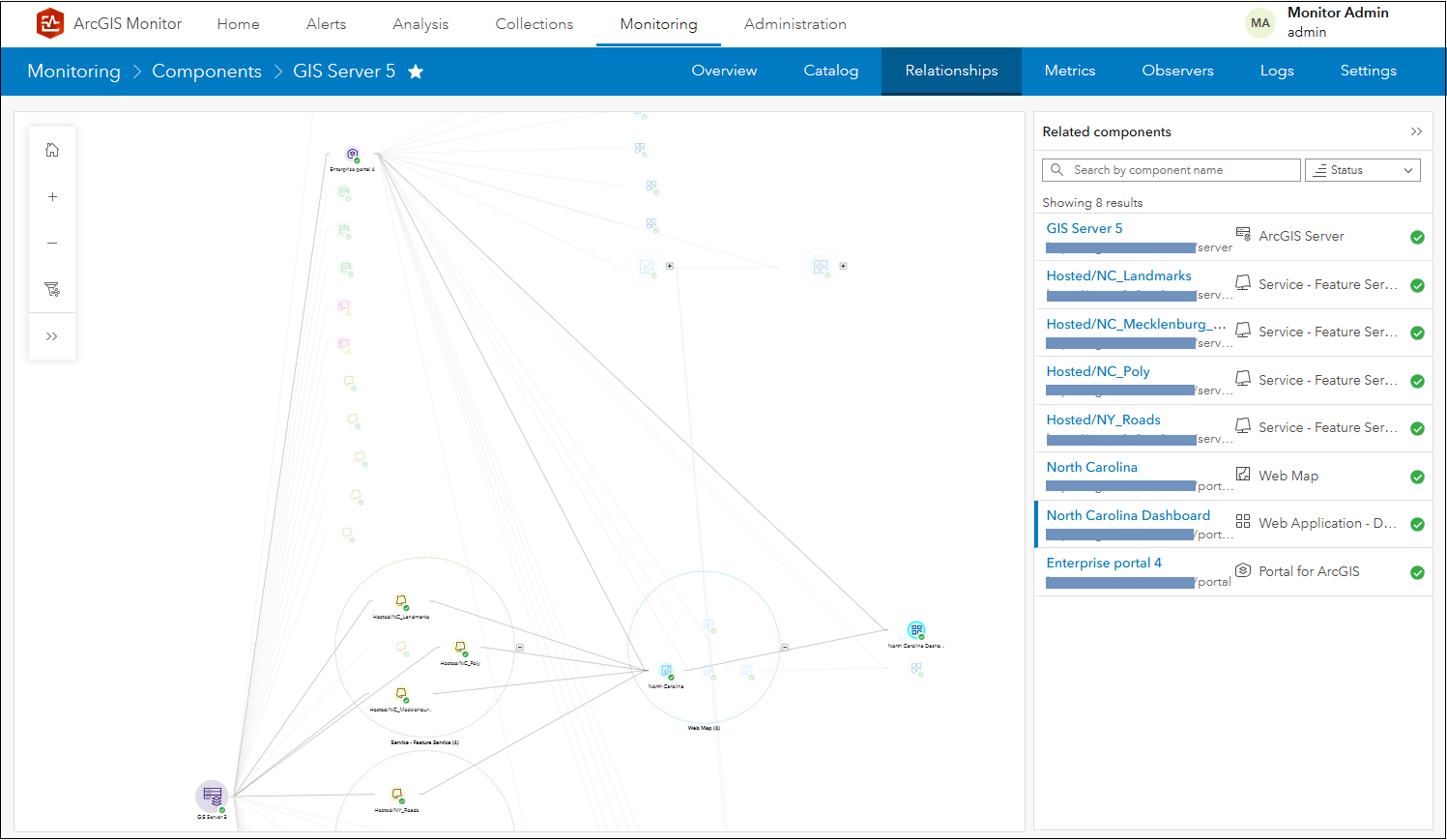Select the North Carolina web map graph node
Screen dimensions: 1447x840
click(x=666, y=672)
